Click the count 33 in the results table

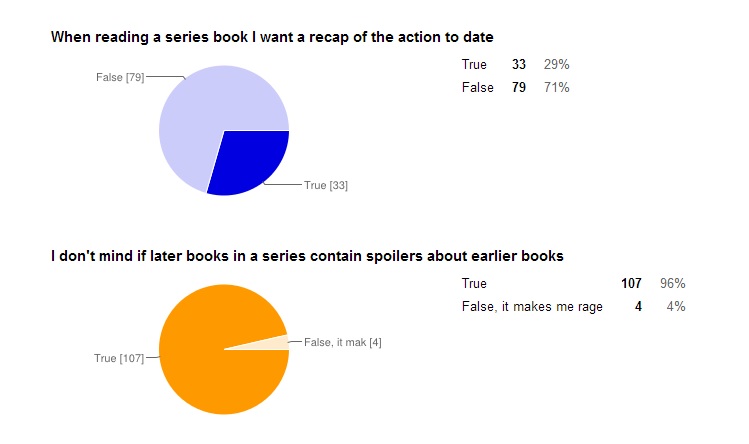click(x=519, y=64)
